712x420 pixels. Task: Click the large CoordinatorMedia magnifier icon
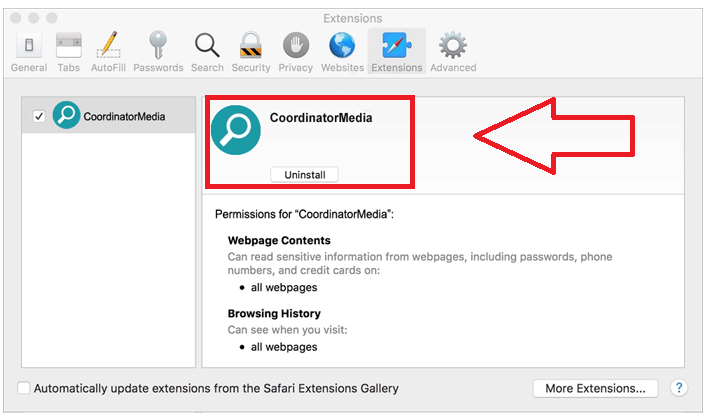click(x=237, y=135)
